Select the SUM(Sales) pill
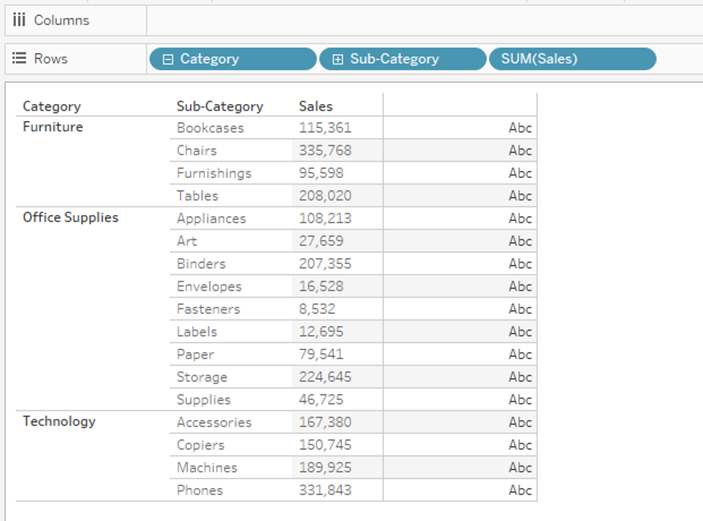Screen dimensions: 703x521 click(572, 59)
